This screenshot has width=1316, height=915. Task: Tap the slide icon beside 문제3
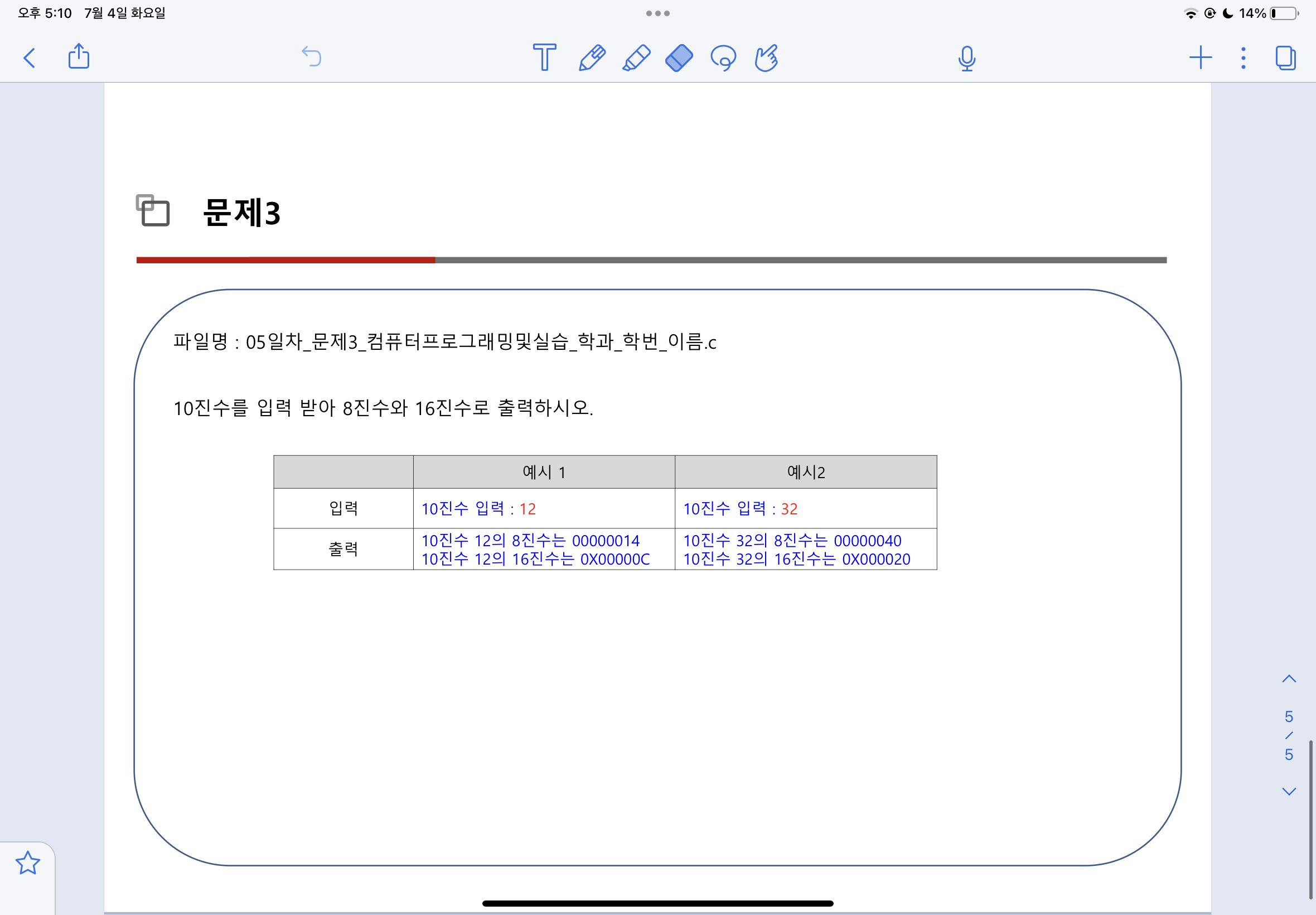153,210
